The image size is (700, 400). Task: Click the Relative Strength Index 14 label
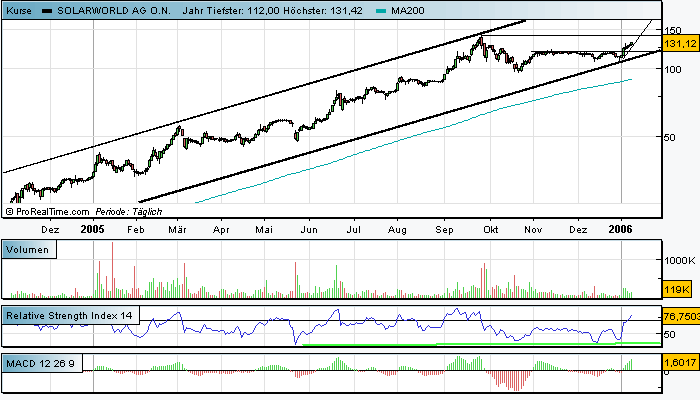70,316
